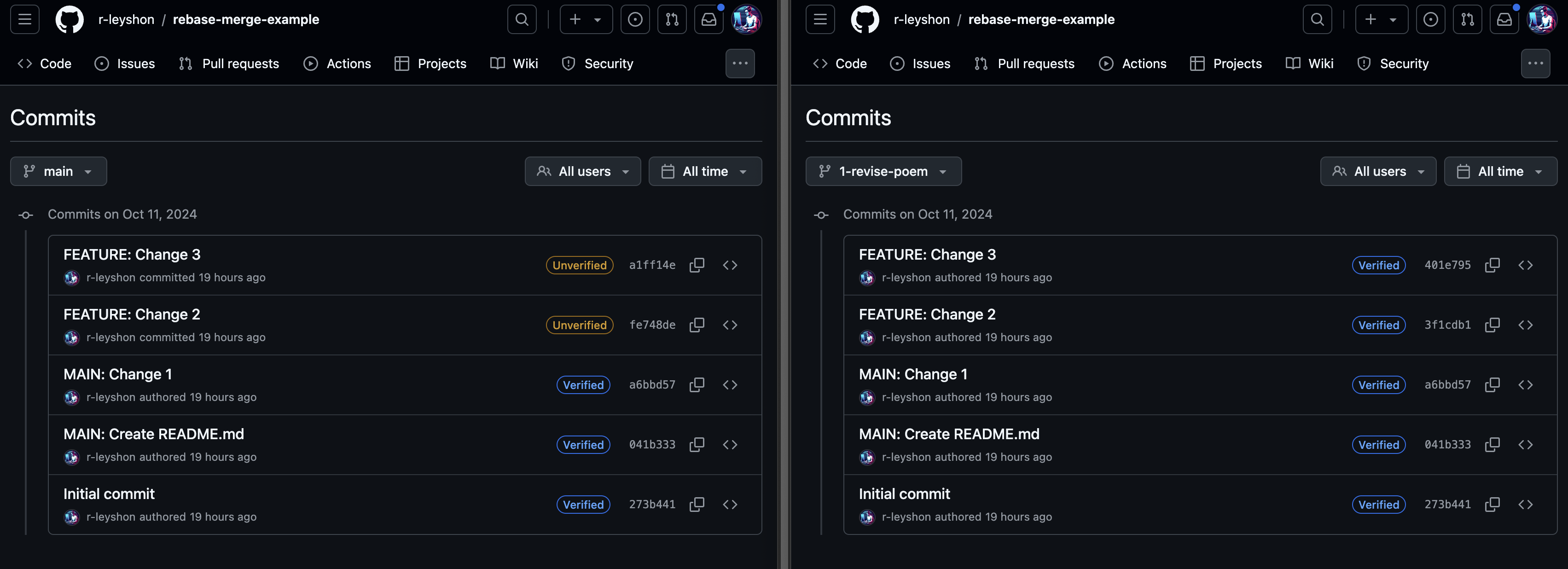Click GitHub logo in the right window
The width and height of the screenshot is (1568, 569).
pyautogui.click(x=865, y=19)
